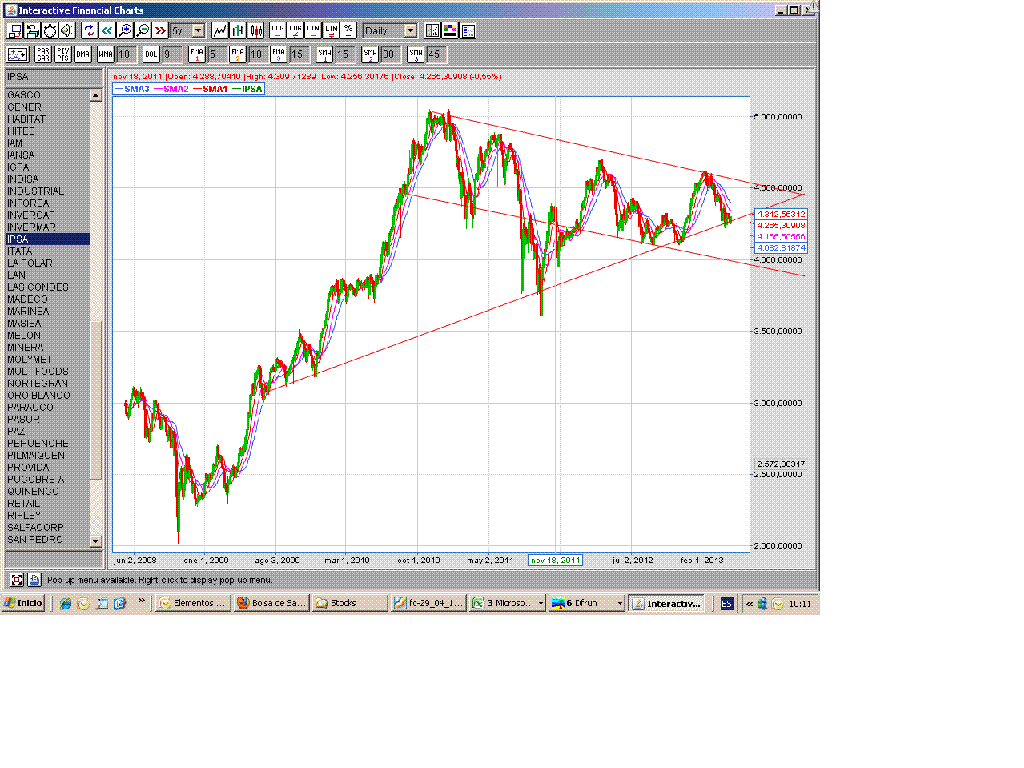Toggle the EMA 3 indicator button
This screenshot has height=768, width=1024.
pos(278,54)
